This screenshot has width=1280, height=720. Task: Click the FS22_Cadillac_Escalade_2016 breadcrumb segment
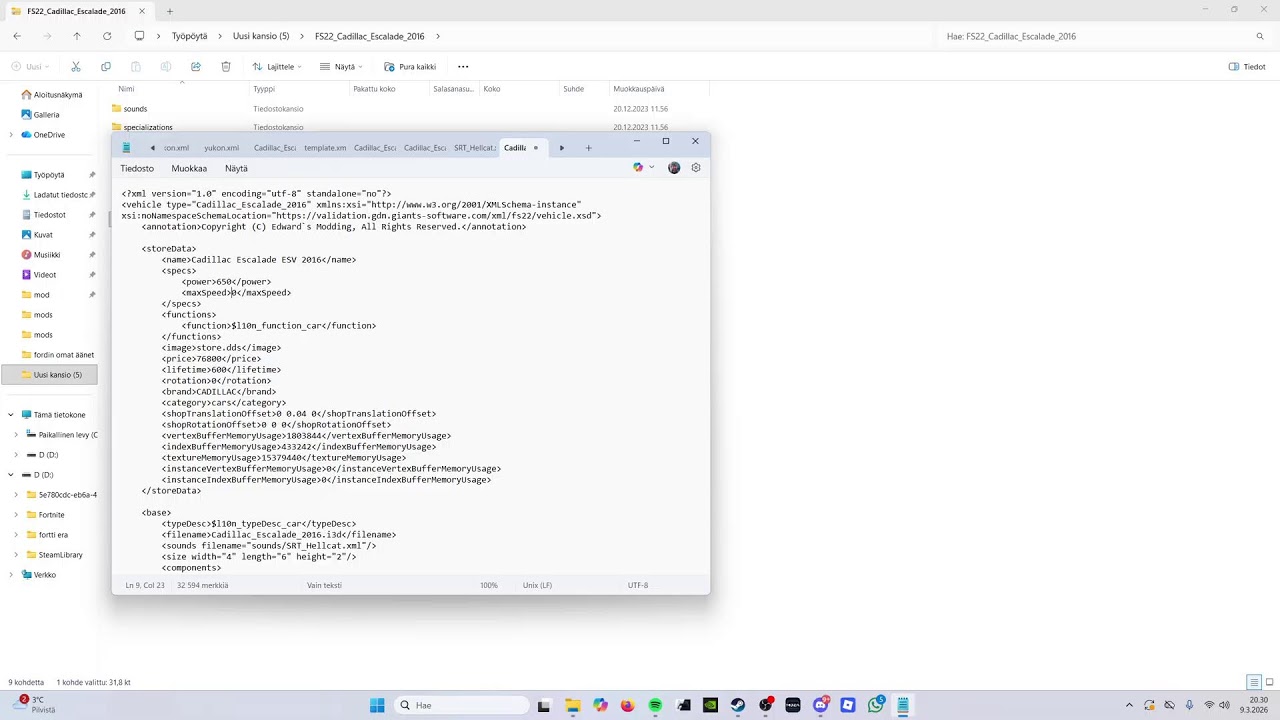point(369,36)
